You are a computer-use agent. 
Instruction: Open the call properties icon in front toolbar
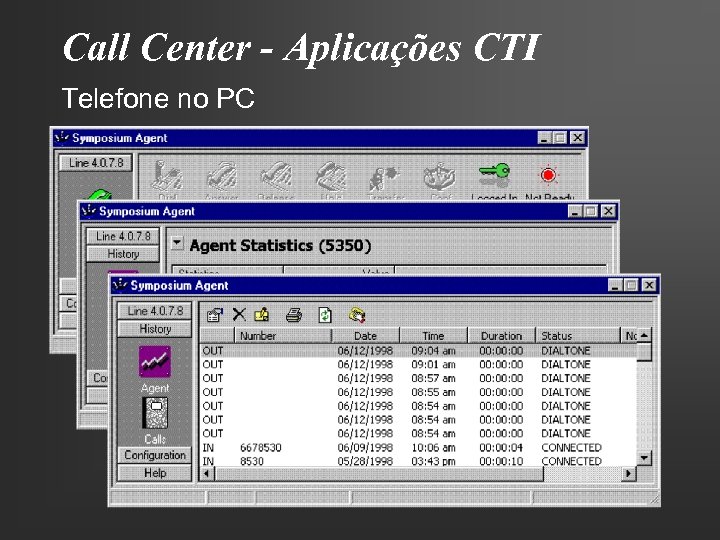[x=214, y=315]
